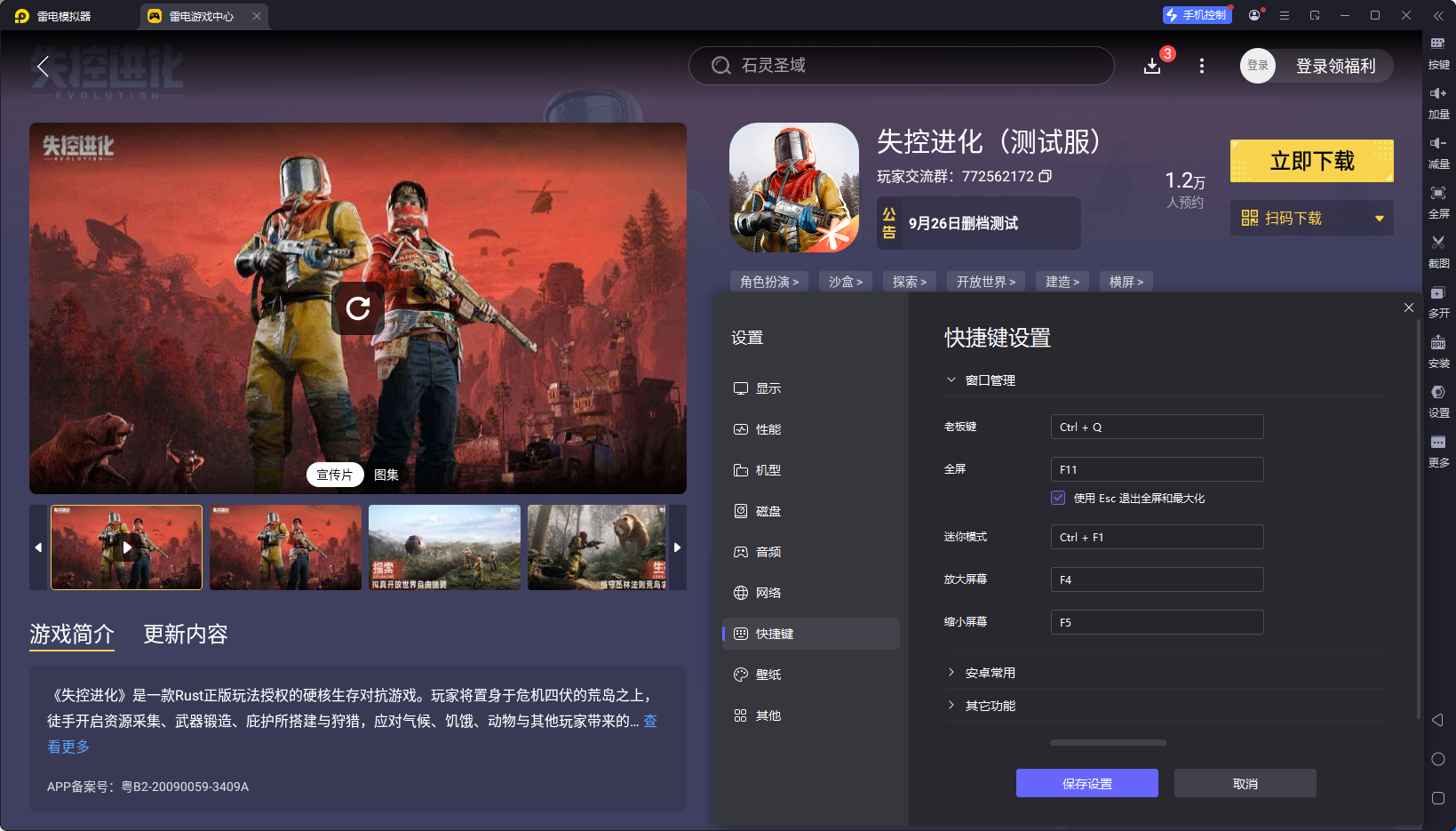Select the bear forest screenshot thumbnail
The image size is (1456, 831).
[x=597, y=547]
